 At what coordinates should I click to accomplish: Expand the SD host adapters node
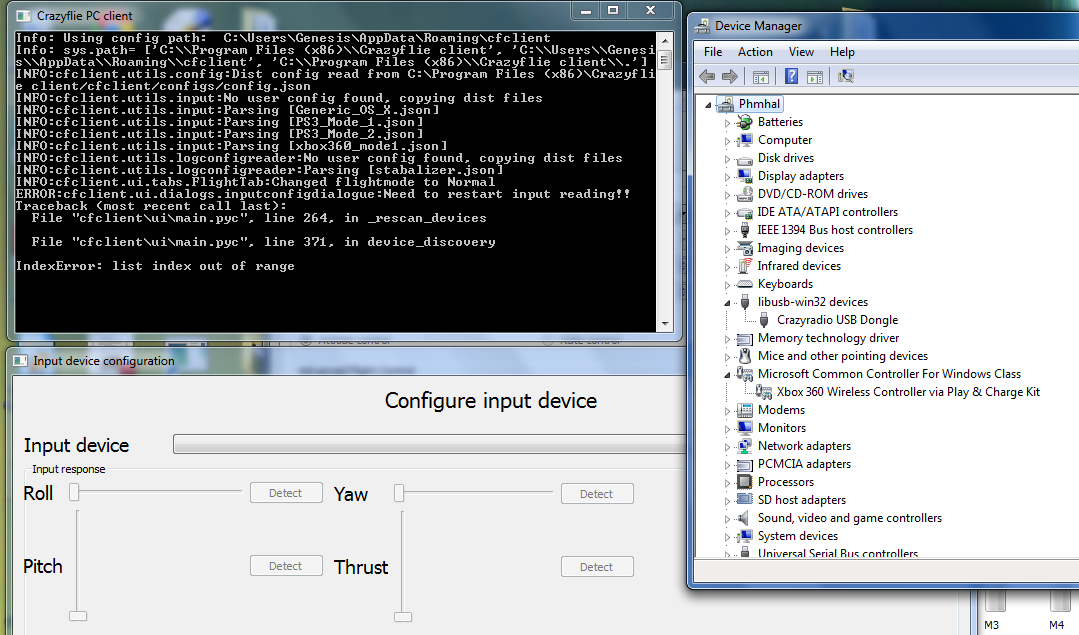[727, 501]
